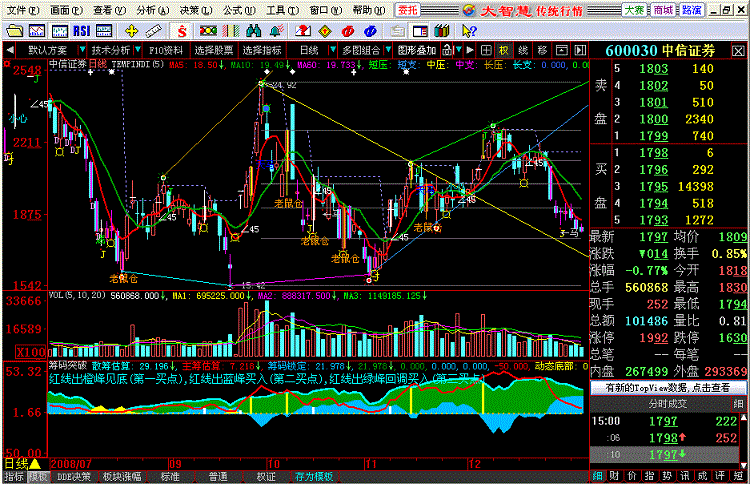Viewport: 750px width, 484px height.
Task: Click the red Phi symbol icon
Action: [348, 31]
